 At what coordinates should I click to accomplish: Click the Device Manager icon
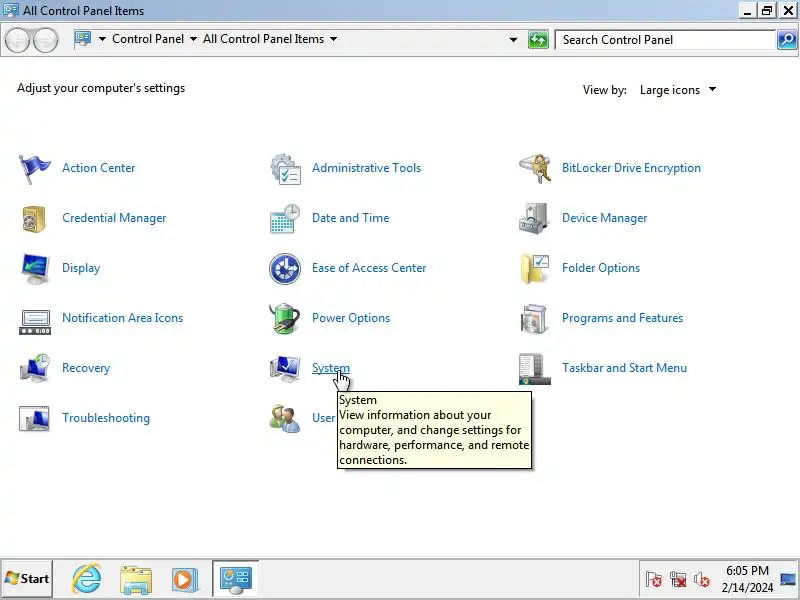(534, 218)
